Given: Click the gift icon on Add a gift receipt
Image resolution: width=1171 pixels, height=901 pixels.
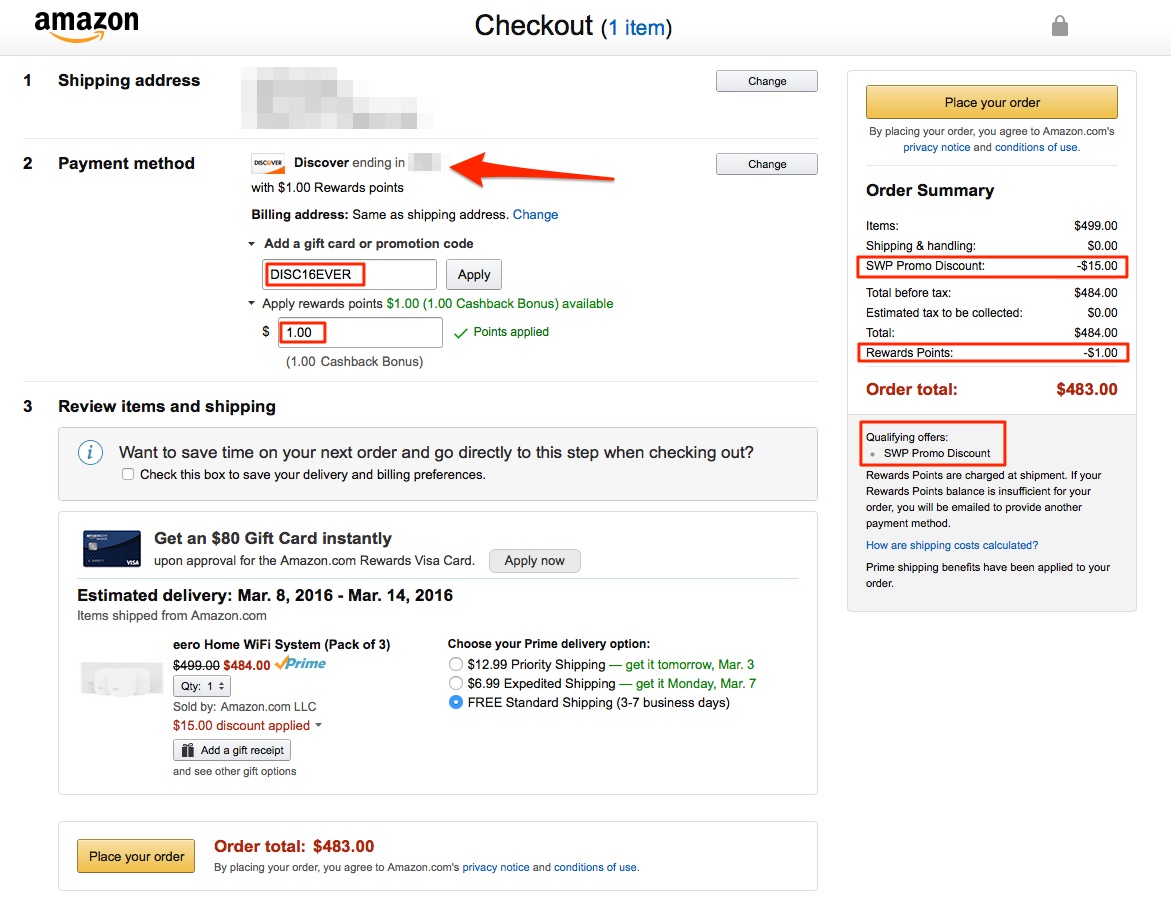Looking at the screenshot, I should point(187,750).
